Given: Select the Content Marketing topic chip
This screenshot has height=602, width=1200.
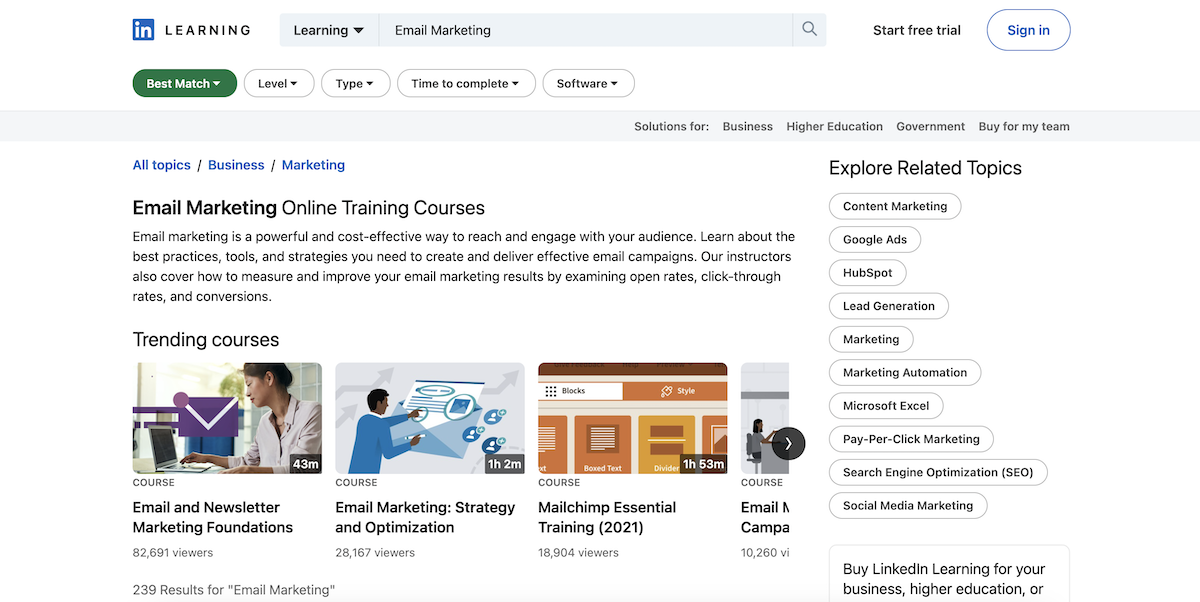Looking at the screenshot, I should [x=894, y=206].
